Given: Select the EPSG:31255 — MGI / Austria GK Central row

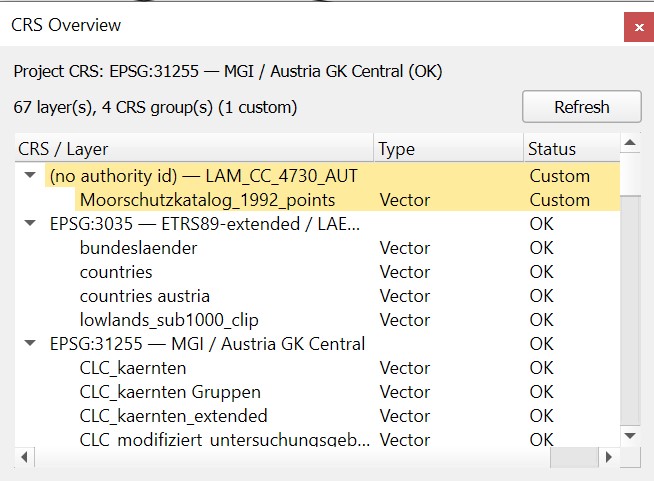Looking at the screenshot, I should coord(317,344).
